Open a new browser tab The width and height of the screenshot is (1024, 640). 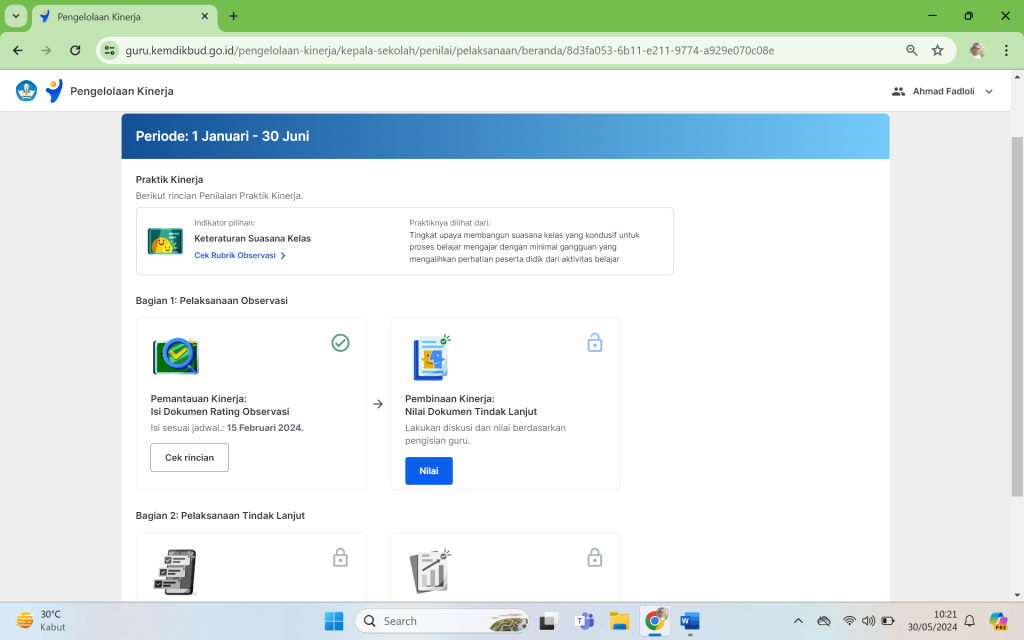point(234,16)
